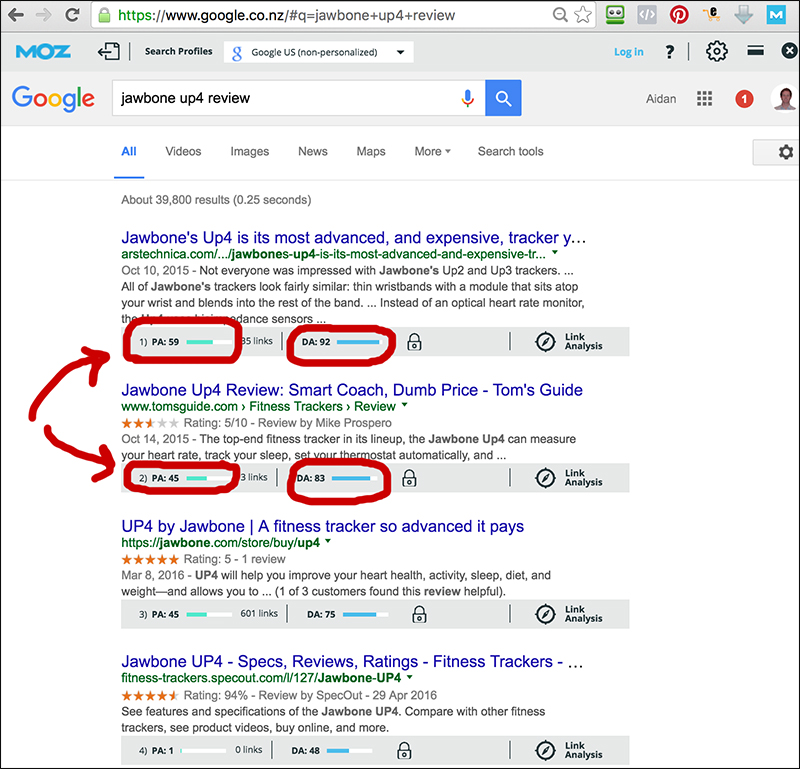Screen dimensions: 800x769
Task: Click the green padlock in the address bar
Action: pos(104,15)
